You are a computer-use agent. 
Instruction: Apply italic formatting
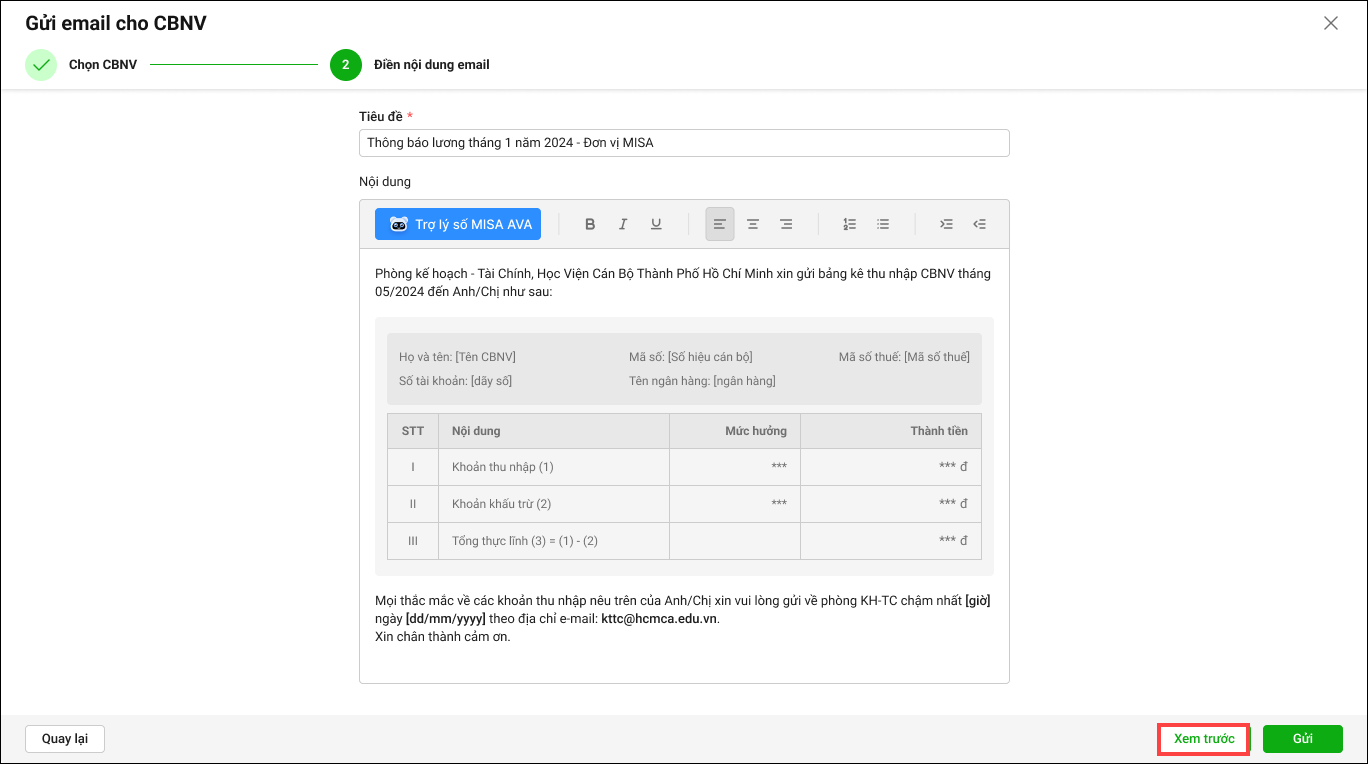tap(623, 224)
